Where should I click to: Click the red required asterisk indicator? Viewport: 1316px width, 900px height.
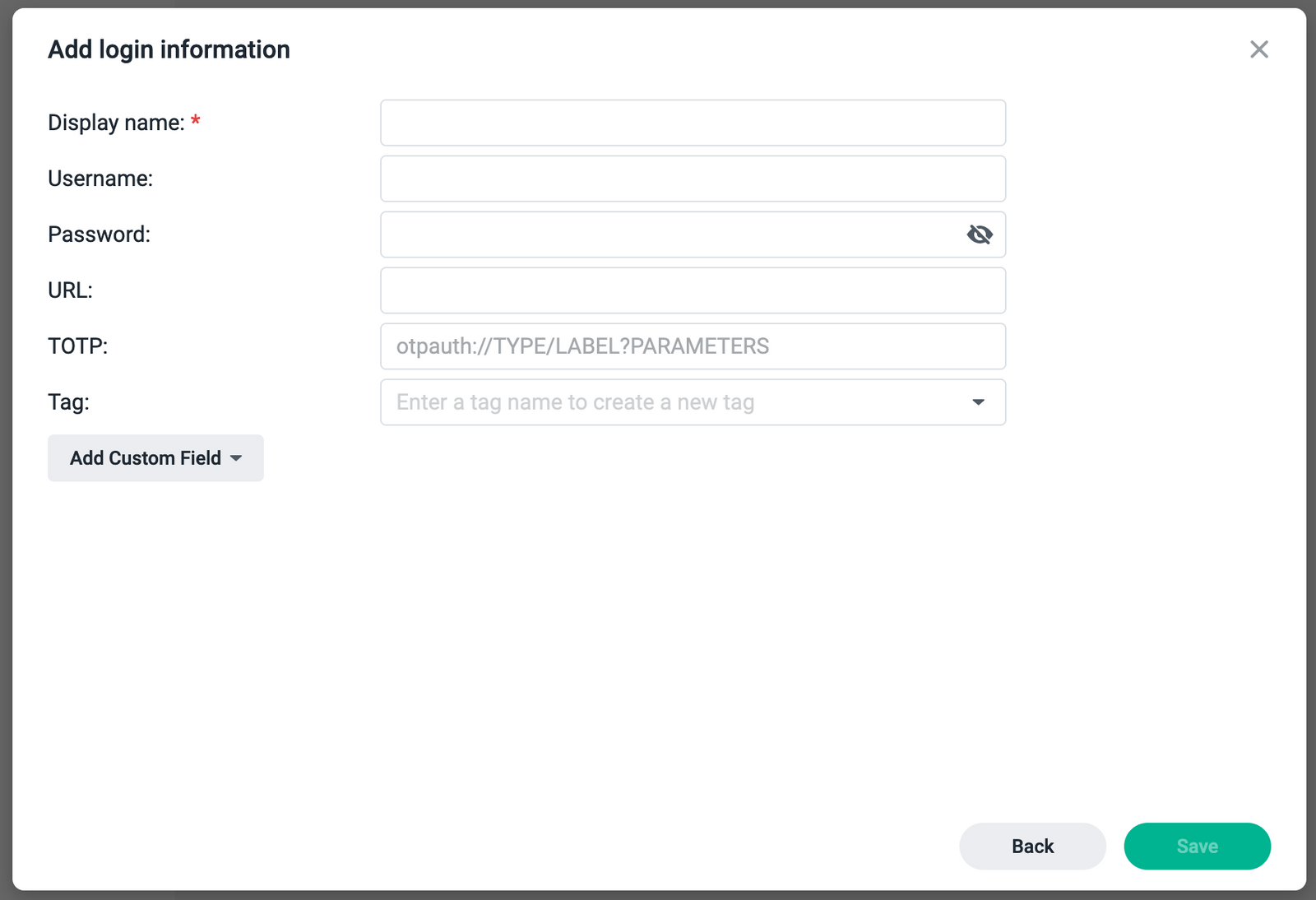tap(196, 121)
